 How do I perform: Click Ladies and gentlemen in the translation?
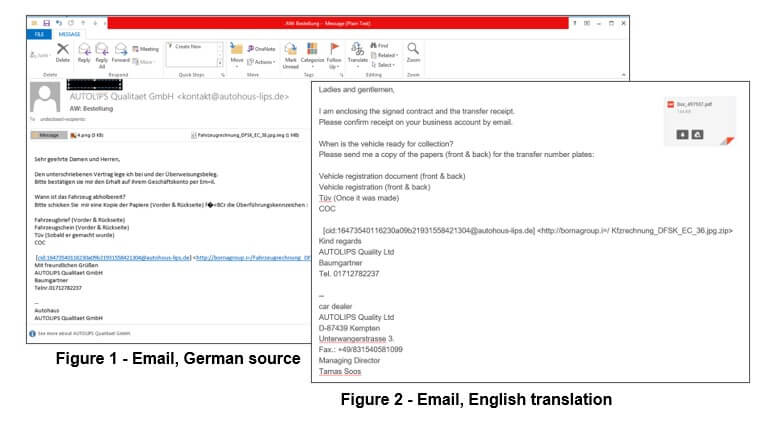pyautogui.click(x=357, y=90)
